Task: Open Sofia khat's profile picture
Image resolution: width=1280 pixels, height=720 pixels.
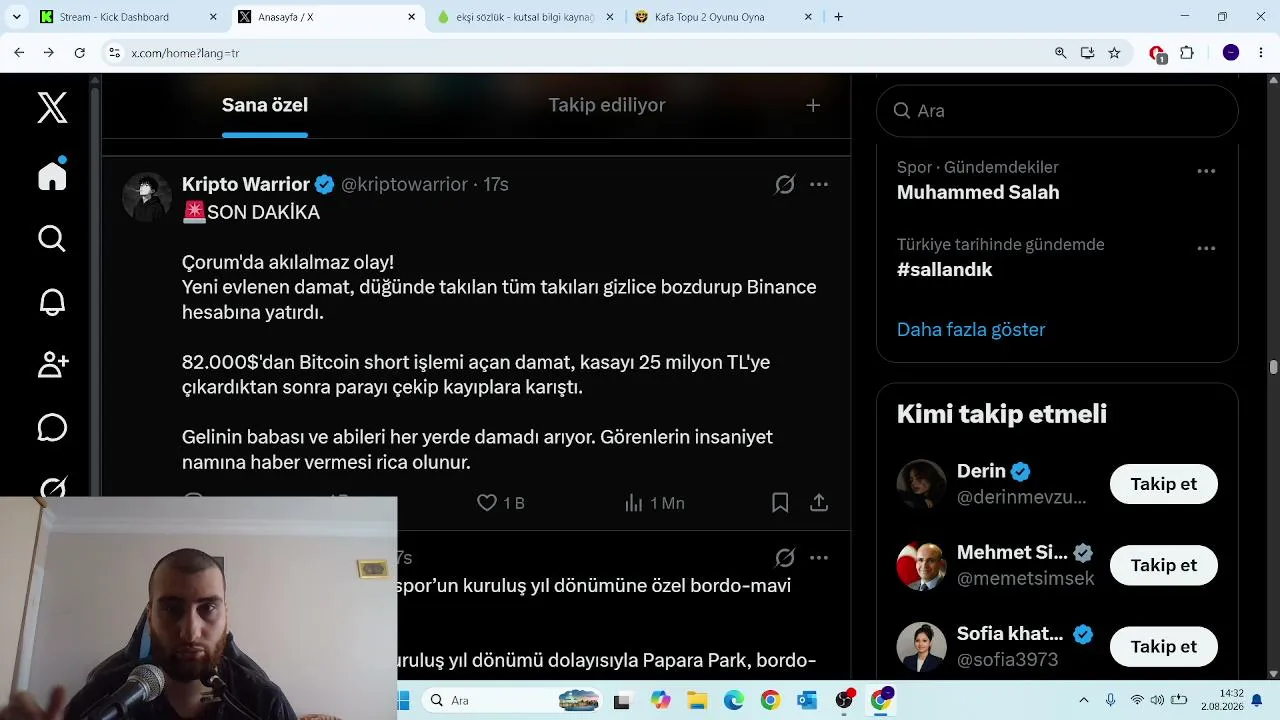Action: 921,647
